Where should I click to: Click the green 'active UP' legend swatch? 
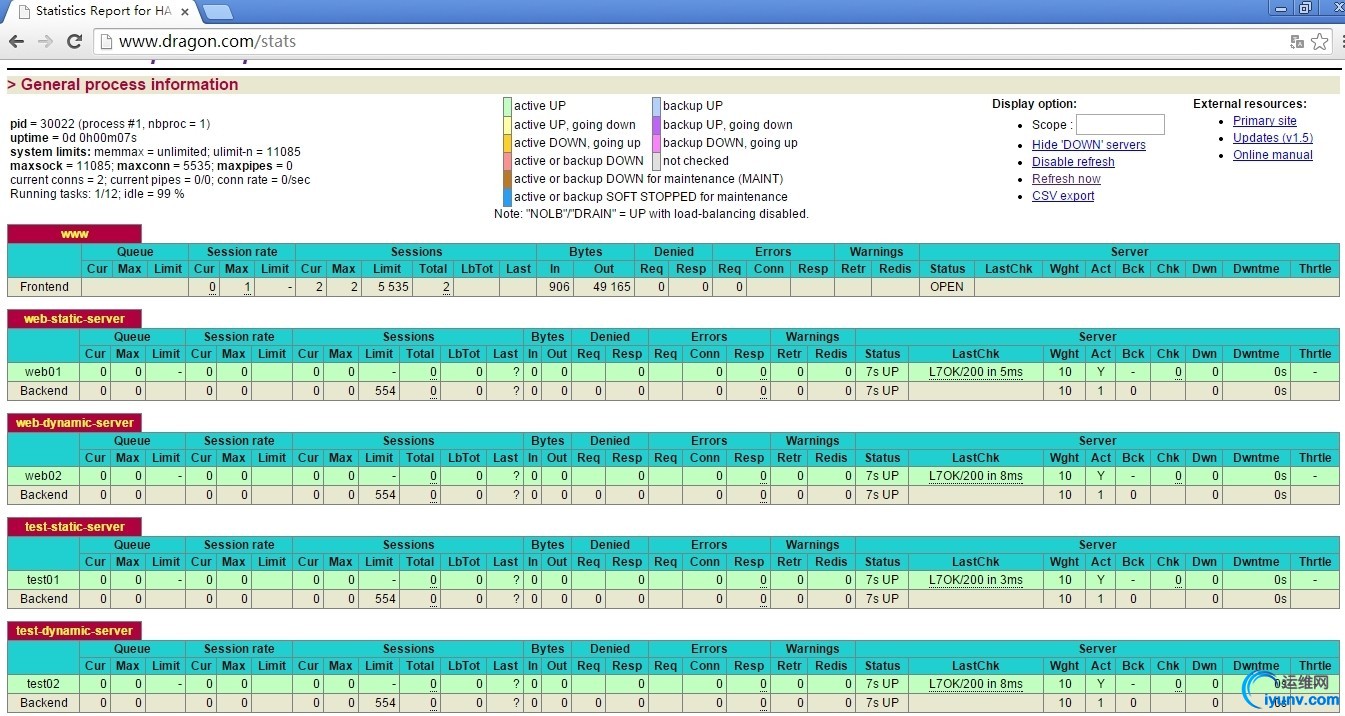(507, 106)
